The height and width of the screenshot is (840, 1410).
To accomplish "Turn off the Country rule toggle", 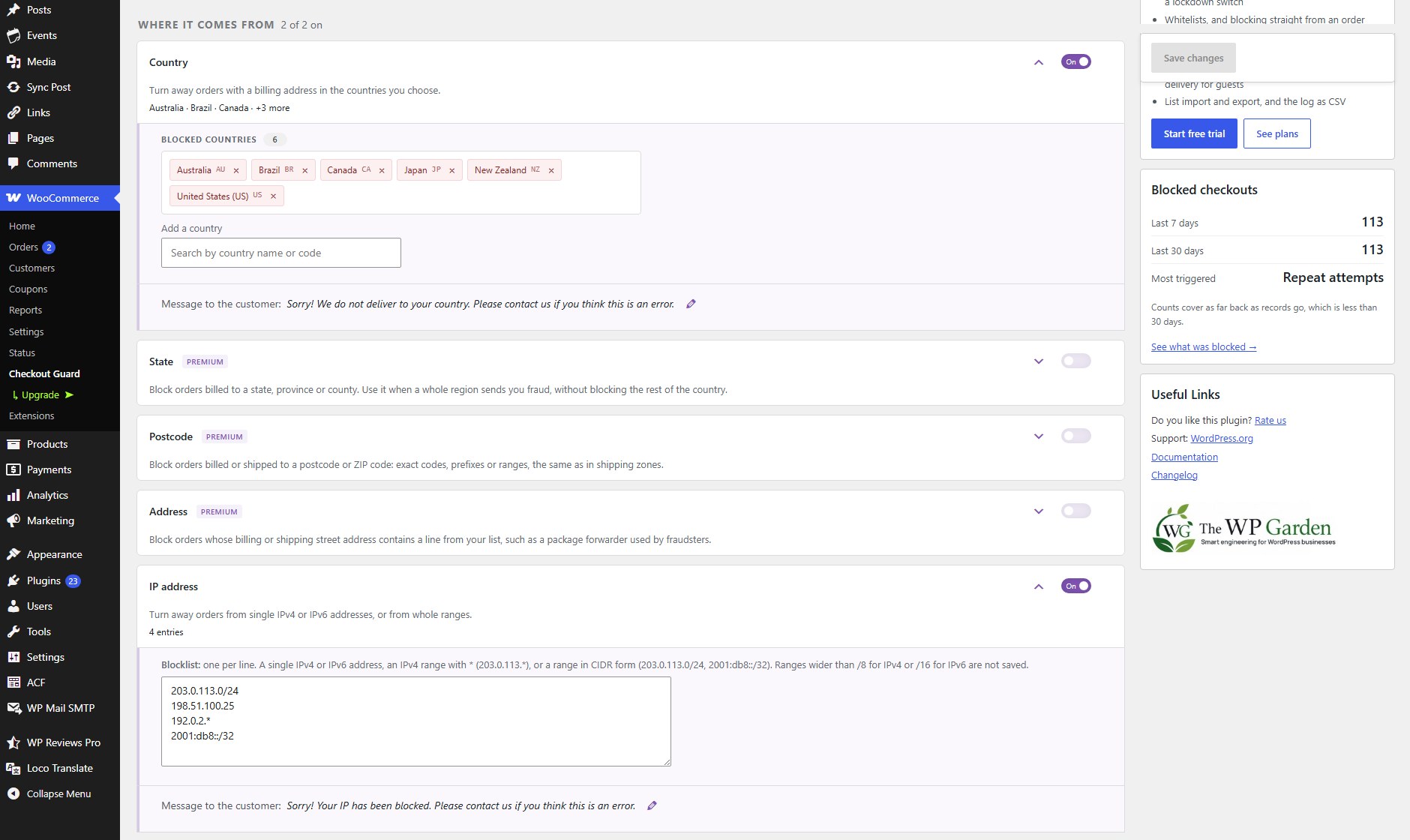I will 1076,61.
